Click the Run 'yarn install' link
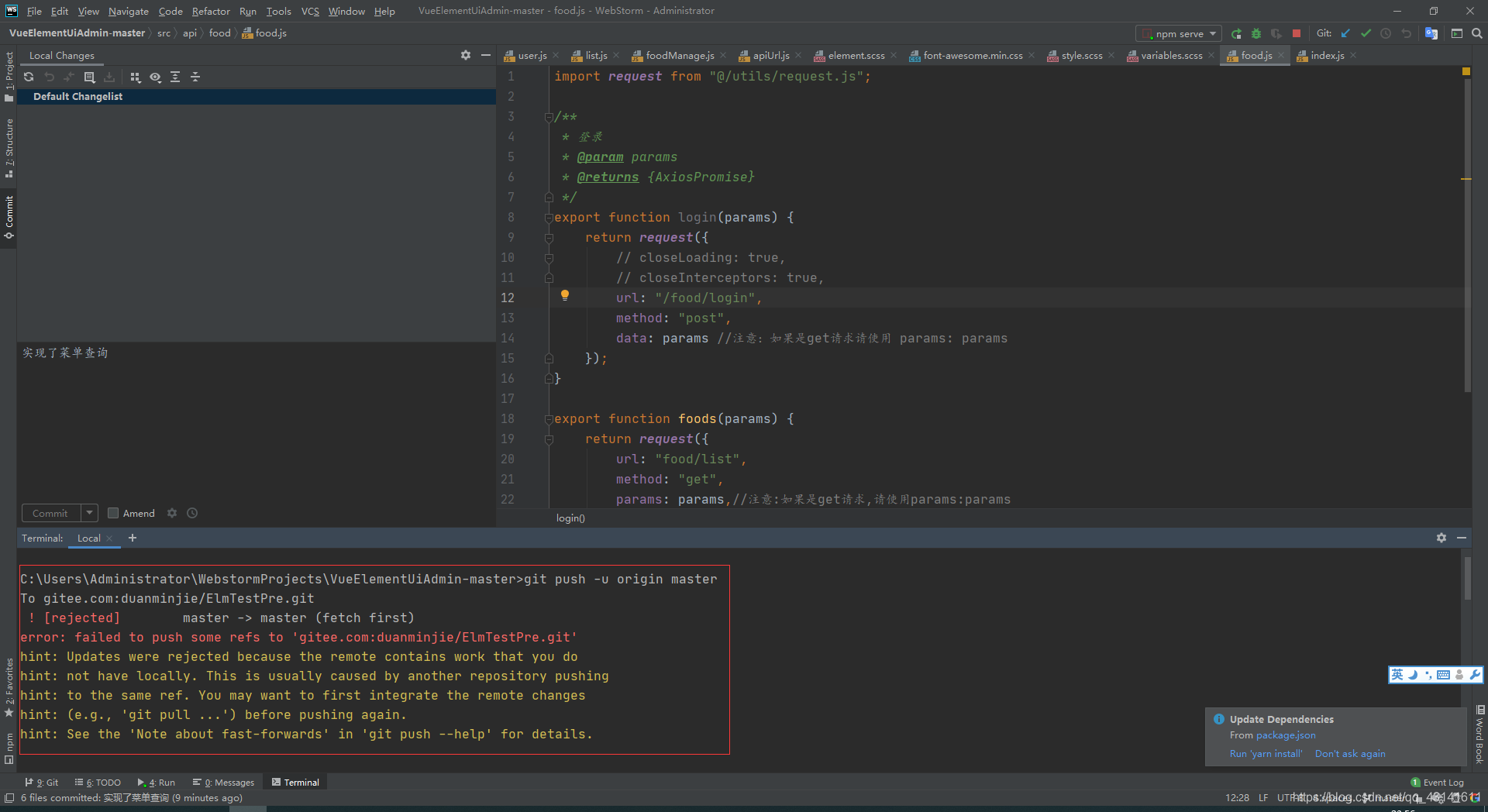1488x812 pixels. pos(1266,754)
